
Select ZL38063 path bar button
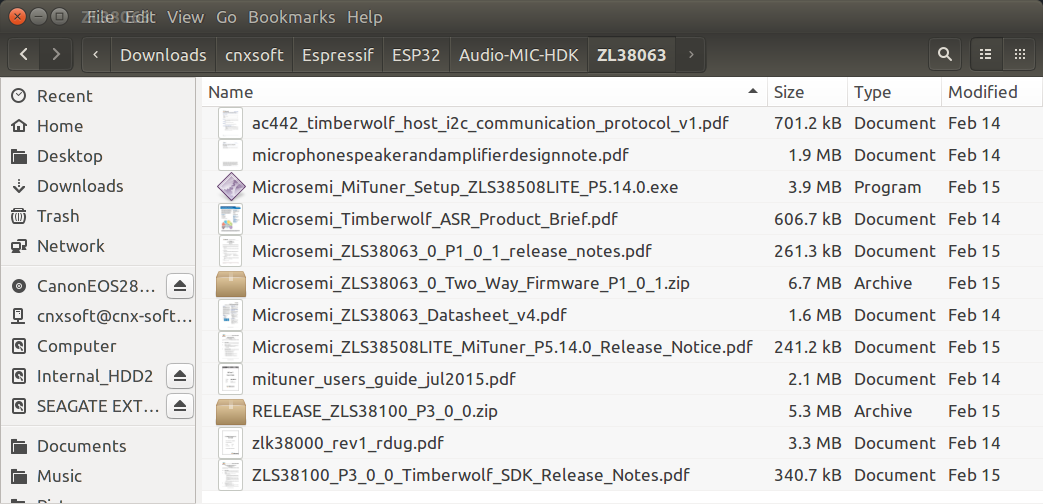(x=632, y=55)
